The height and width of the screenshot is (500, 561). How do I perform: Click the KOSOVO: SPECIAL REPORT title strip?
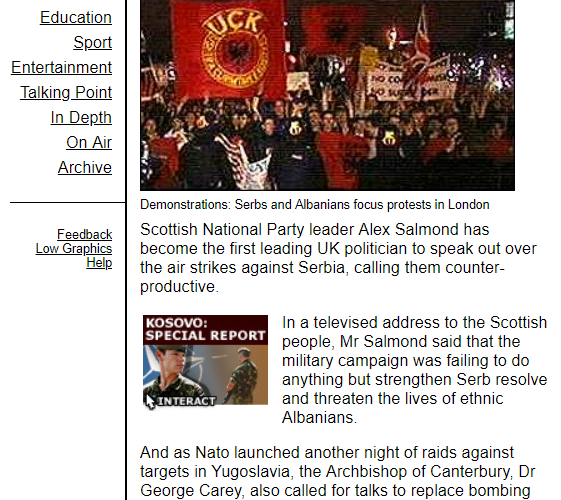(205, 329)
